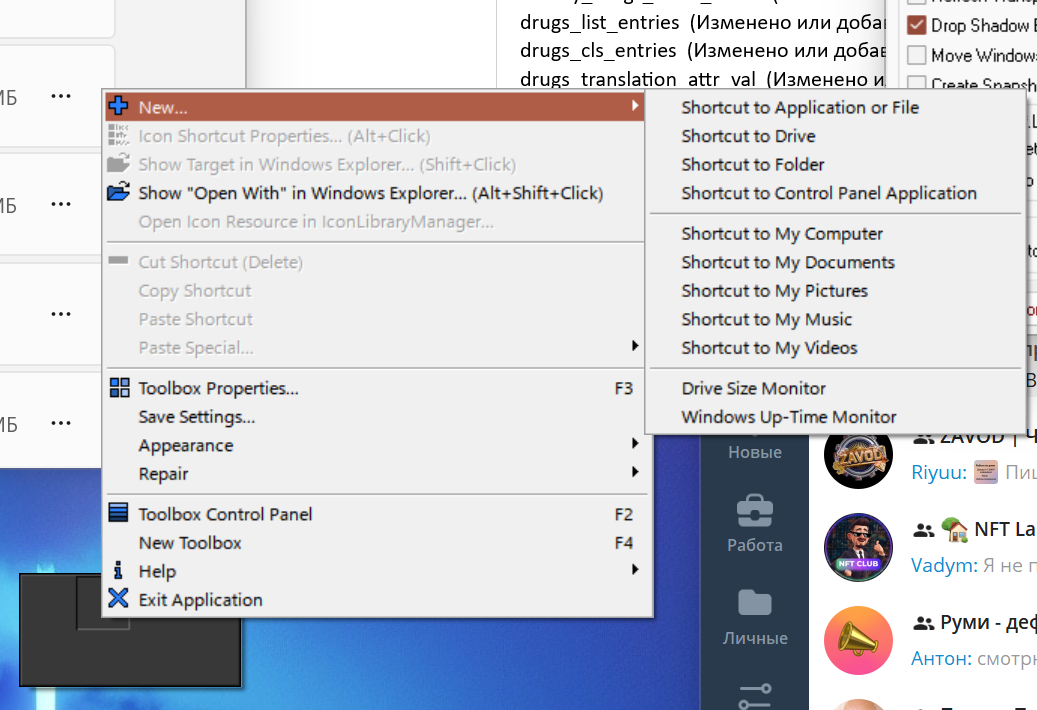Click the Toolbox Control Panel striped icon

click(119, 514)
